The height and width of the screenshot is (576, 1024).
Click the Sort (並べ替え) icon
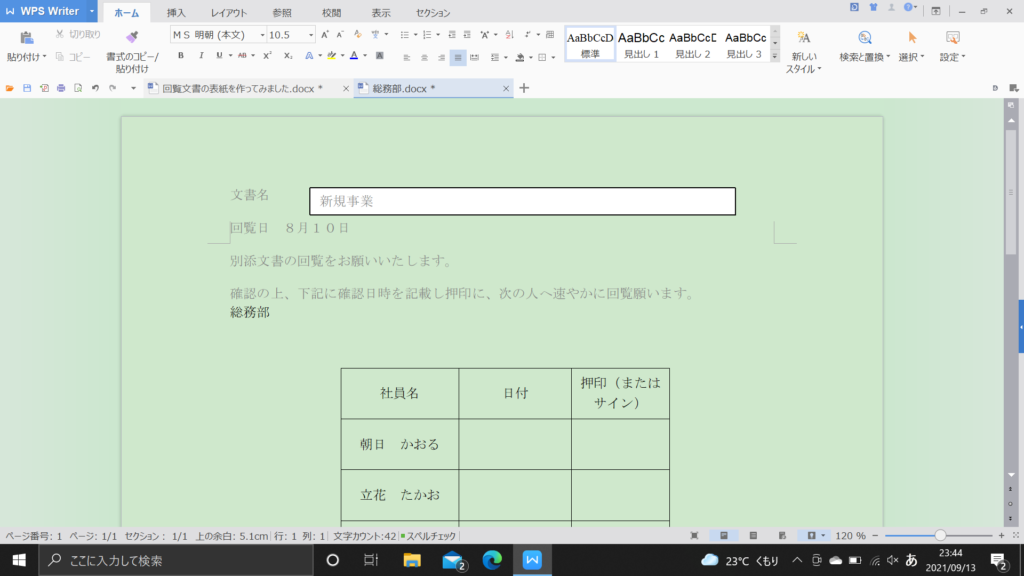pyautogui.click(x=508, y=35)
